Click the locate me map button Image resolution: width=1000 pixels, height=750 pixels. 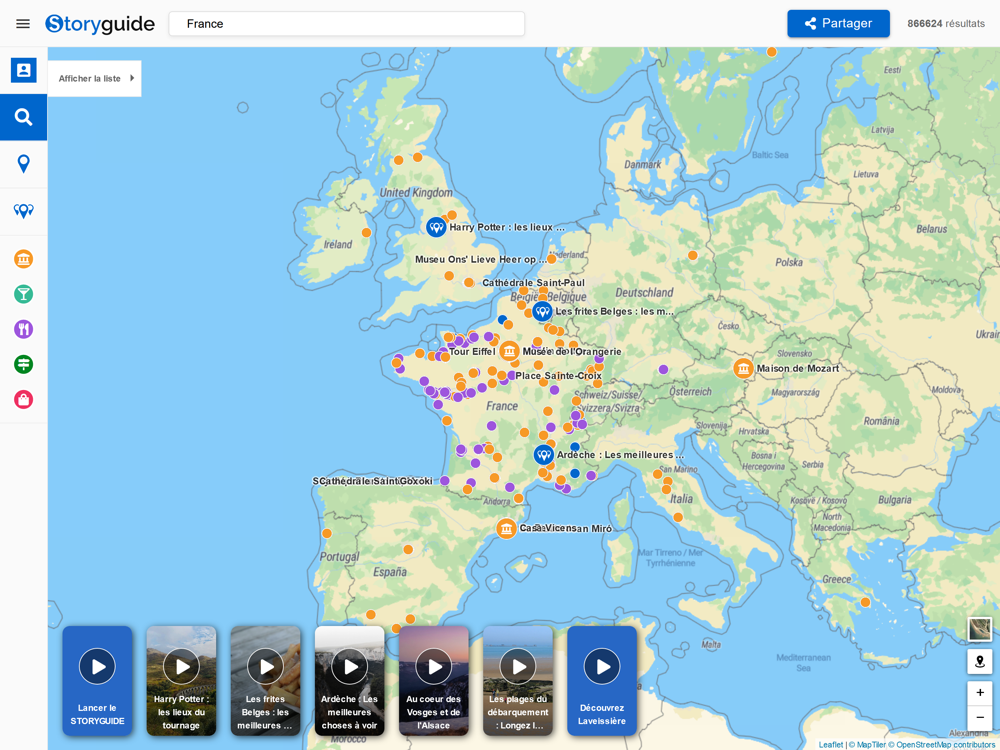pos(980,661)
